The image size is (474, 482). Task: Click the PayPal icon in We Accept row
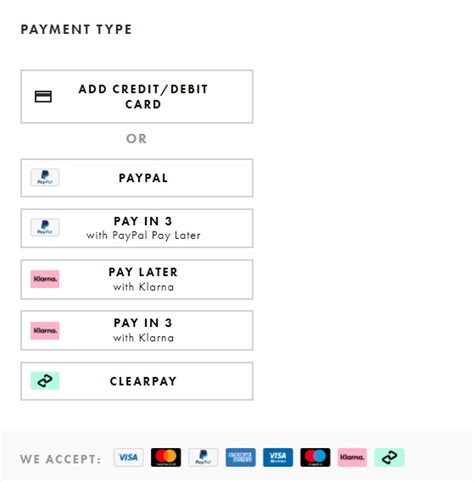pos(203,457)
